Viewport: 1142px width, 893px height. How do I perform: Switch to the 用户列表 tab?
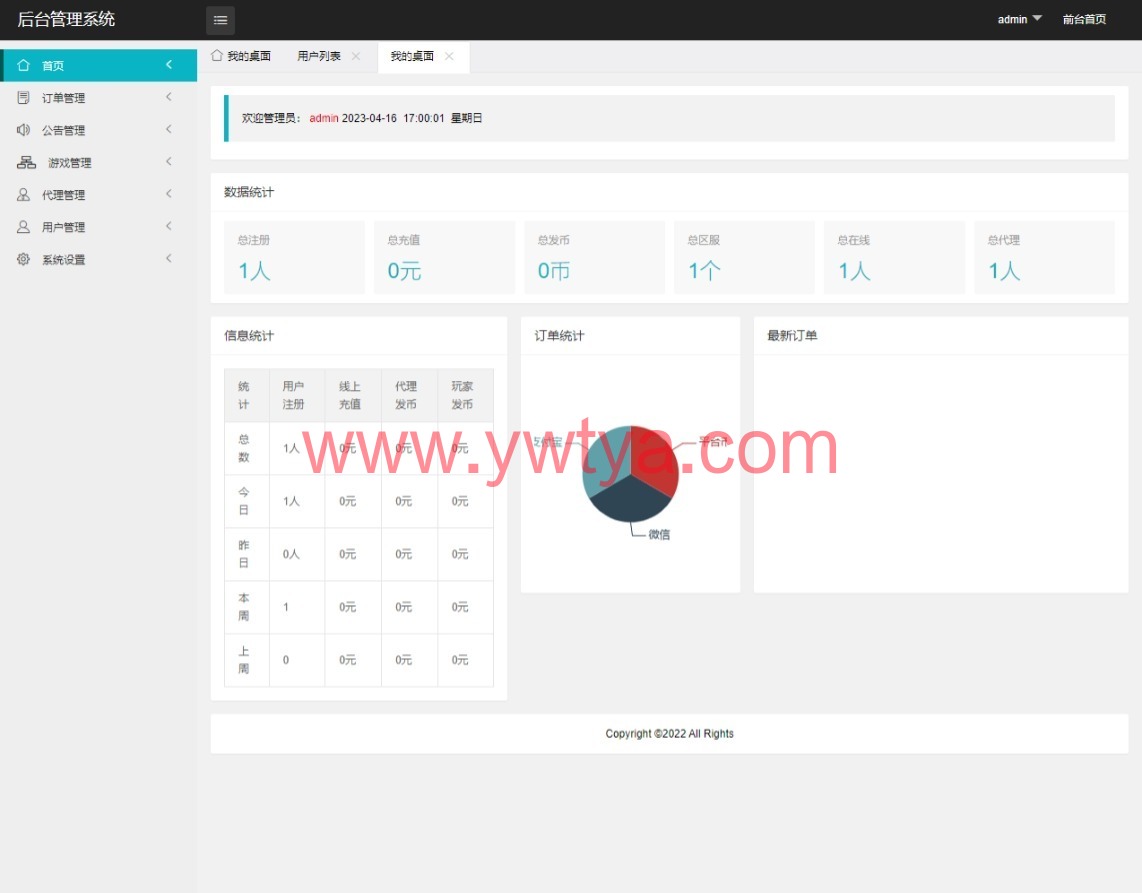319,56
